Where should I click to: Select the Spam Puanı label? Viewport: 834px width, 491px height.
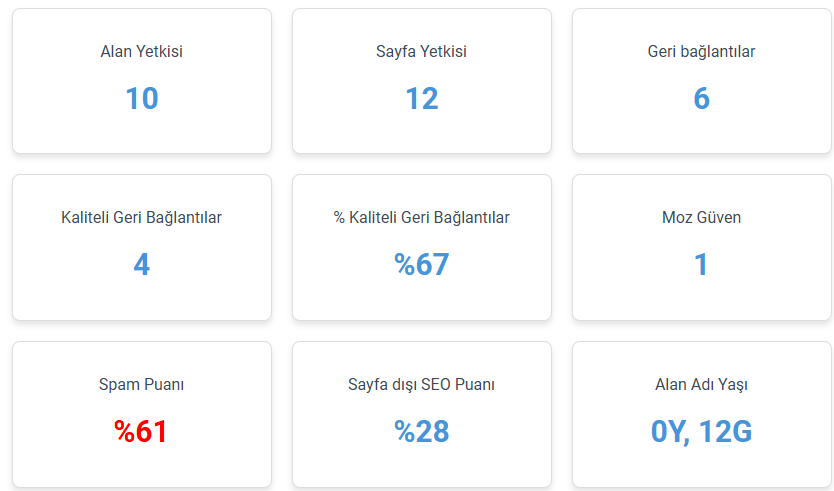(x=141, y=385)
